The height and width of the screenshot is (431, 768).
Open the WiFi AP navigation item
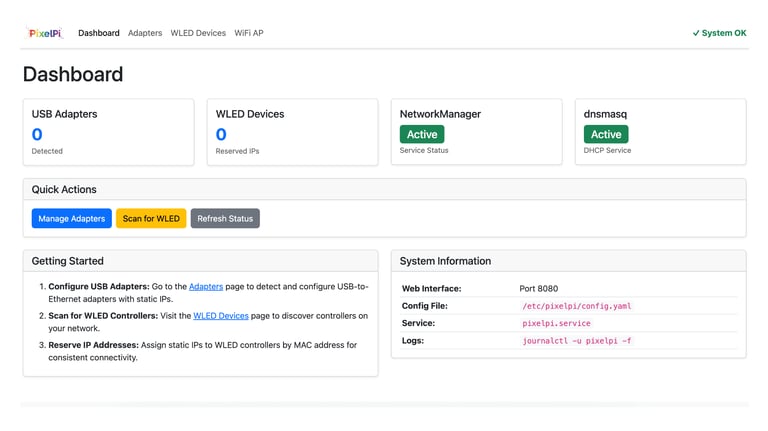coord(249,33)
